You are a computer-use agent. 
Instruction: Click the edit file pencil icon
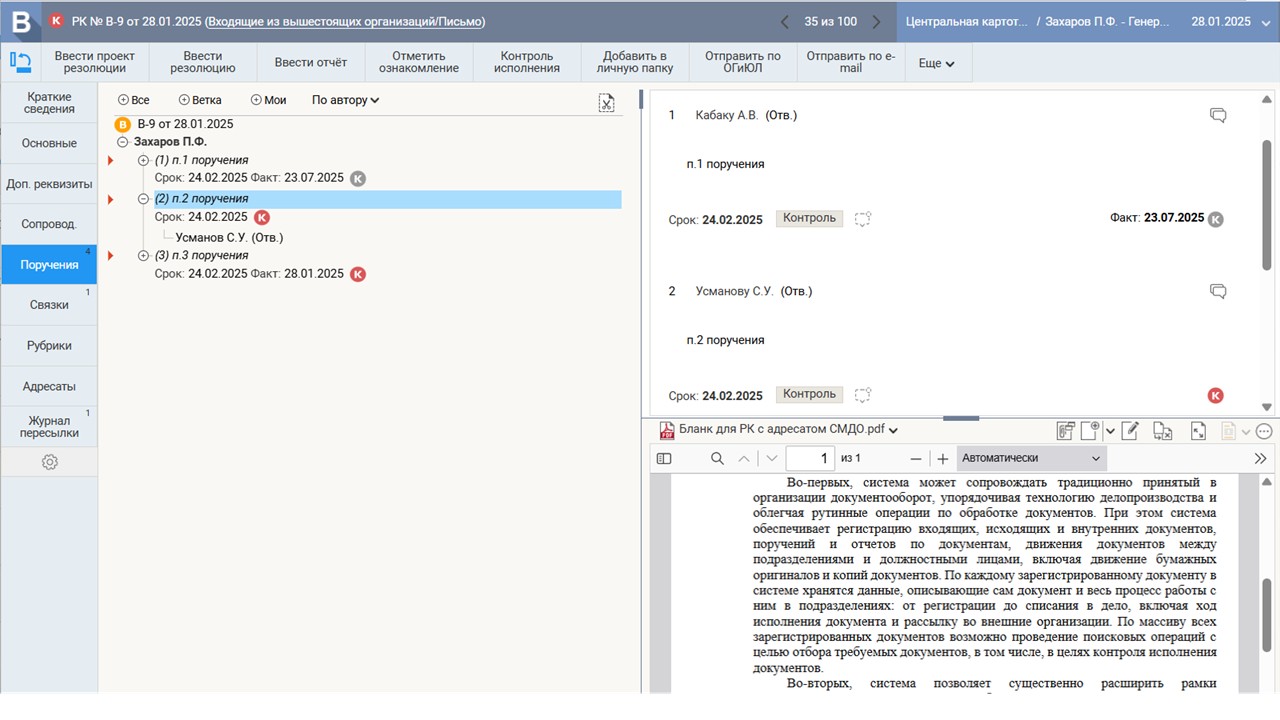(1130, 431)
